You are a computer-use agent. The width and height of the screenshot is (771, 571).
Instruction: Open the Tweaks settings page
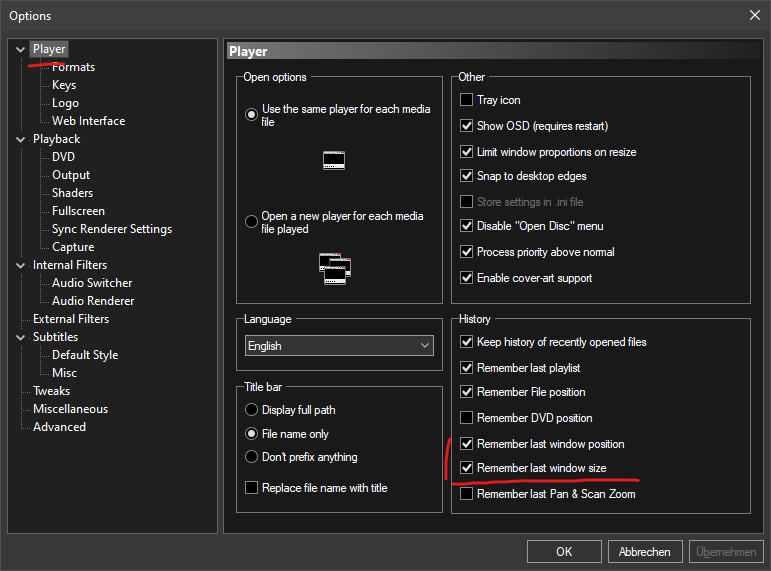(51, 391)
